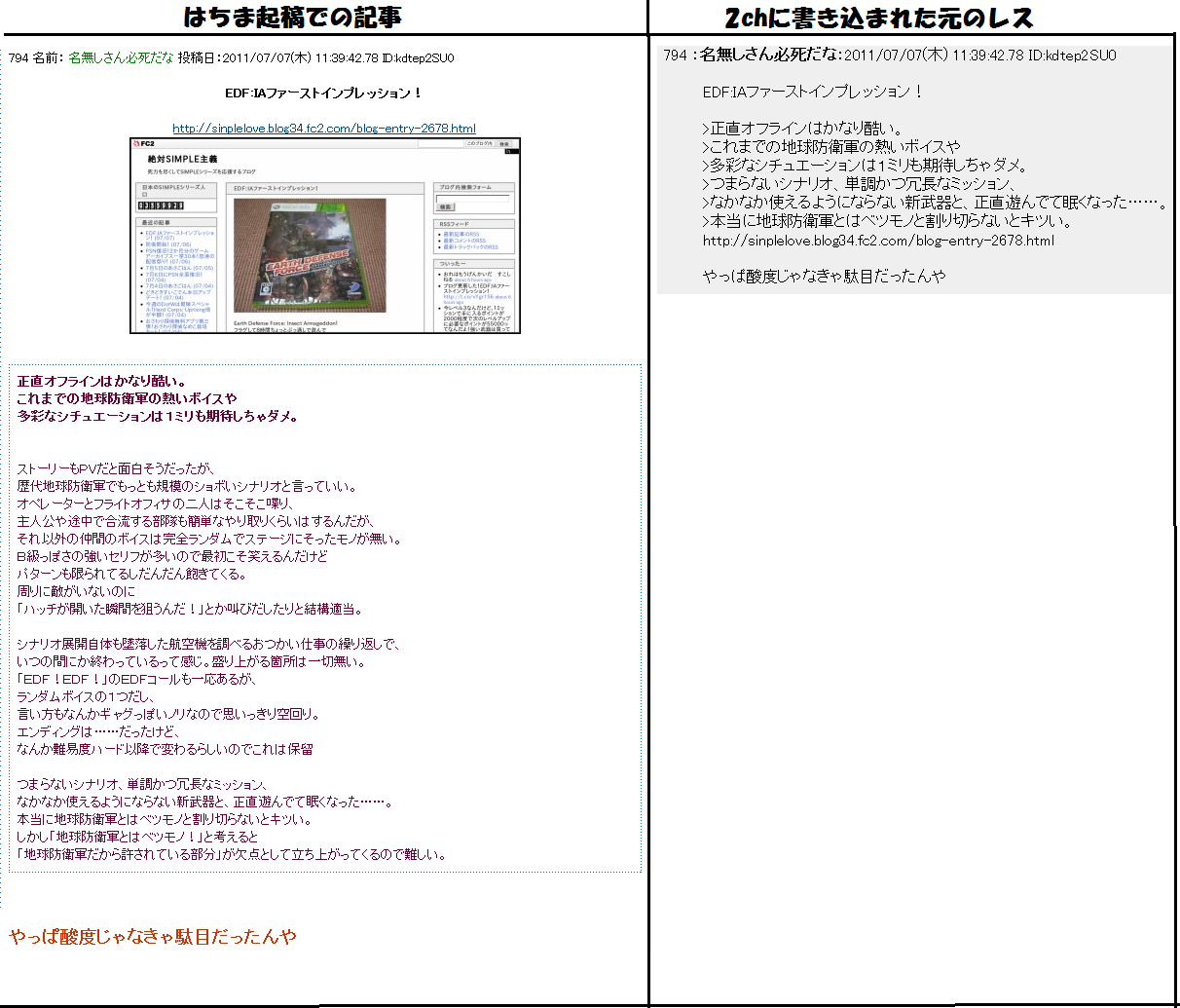Open the このブログ内 search scope dropdown
The height and width of the screenshot is (1008, 1180).
(x=482, y=143)
